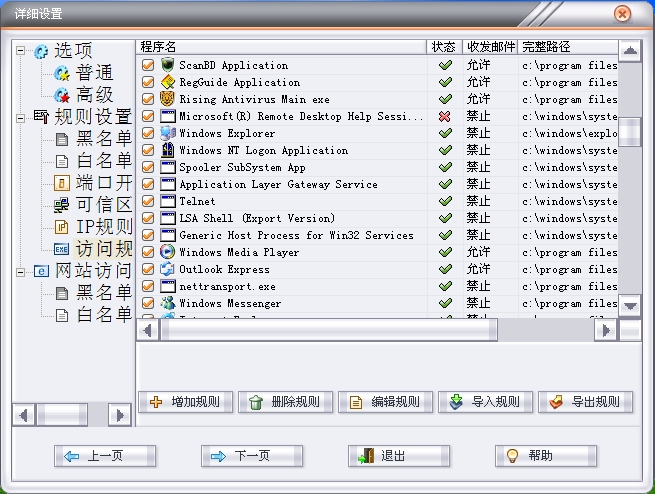Click the nettransport.exe window icon
The image size is (655, 494).
coord(168,286)
